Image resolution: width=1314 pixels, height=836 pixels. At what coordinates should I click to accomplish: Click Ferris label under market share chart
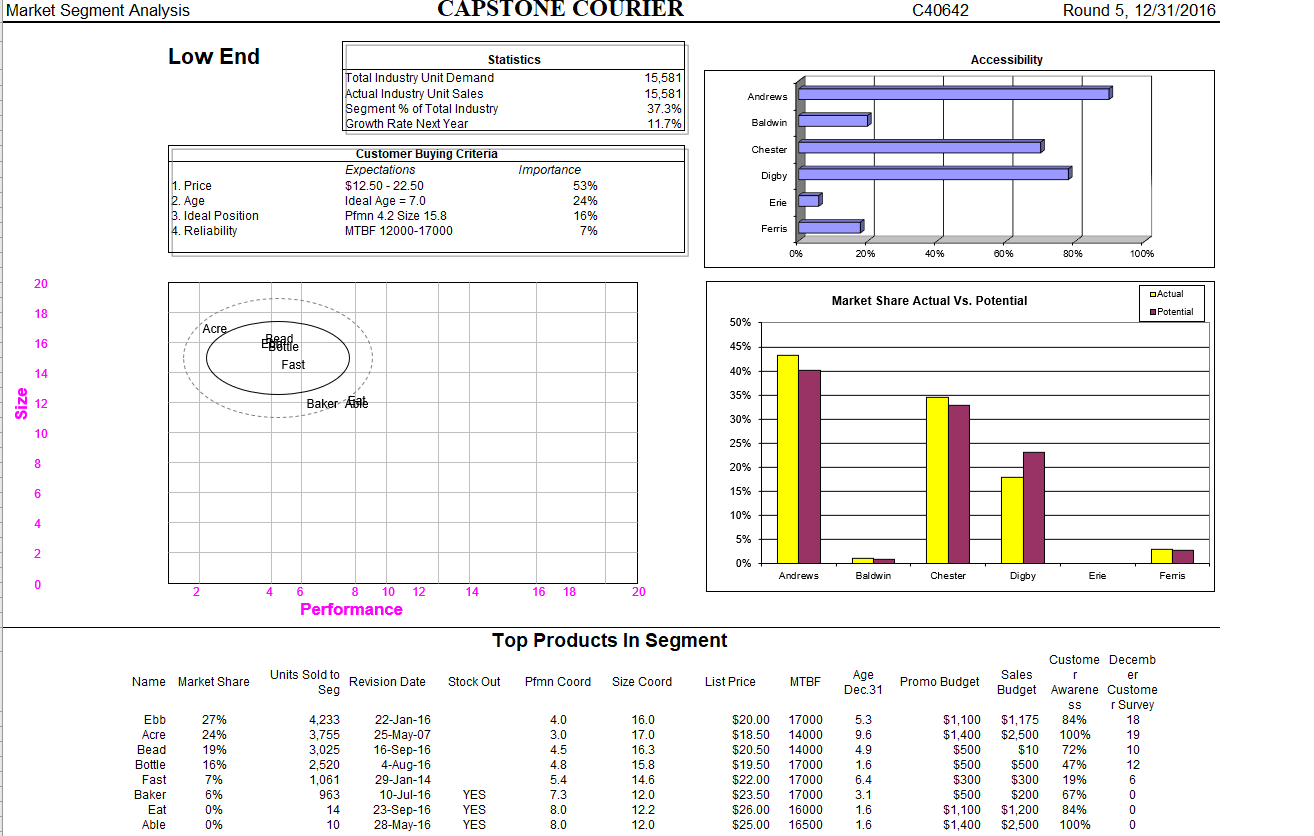pyautogui.click(x=1172, y=576)
